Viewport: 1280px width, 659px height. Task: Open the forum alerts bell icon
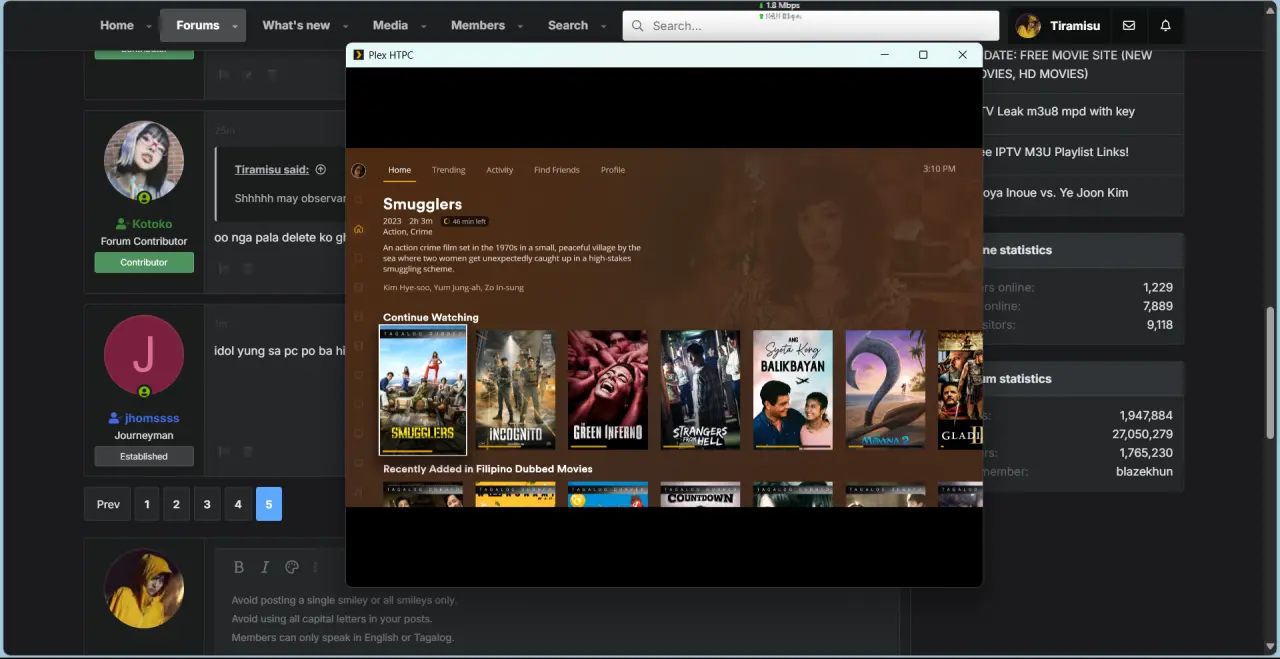tap(1166, 26)
